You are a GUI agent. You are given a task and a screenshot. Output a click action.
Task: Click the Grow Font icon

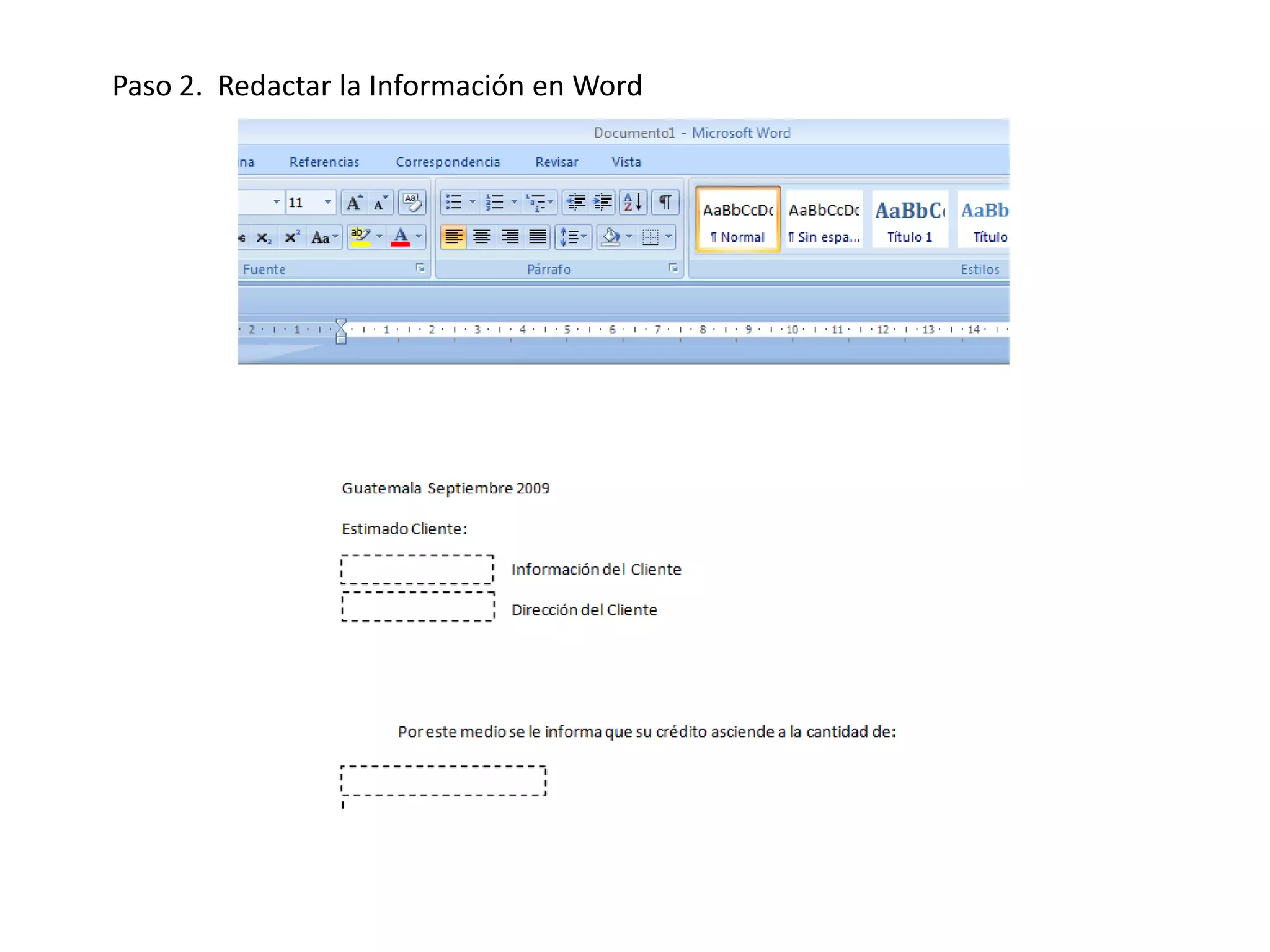(x=354, y=203)
